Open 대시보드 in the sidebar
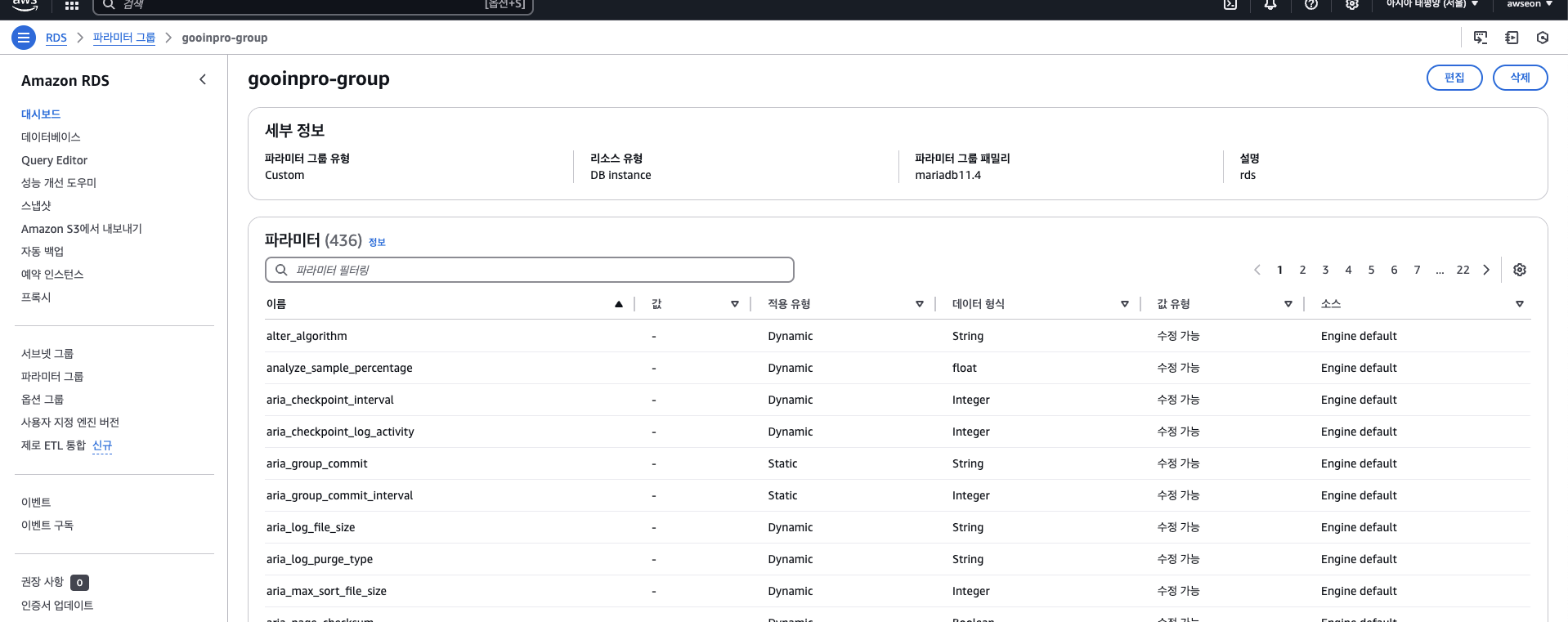Viewport: 1568px width, 622px height. point(41,114)
